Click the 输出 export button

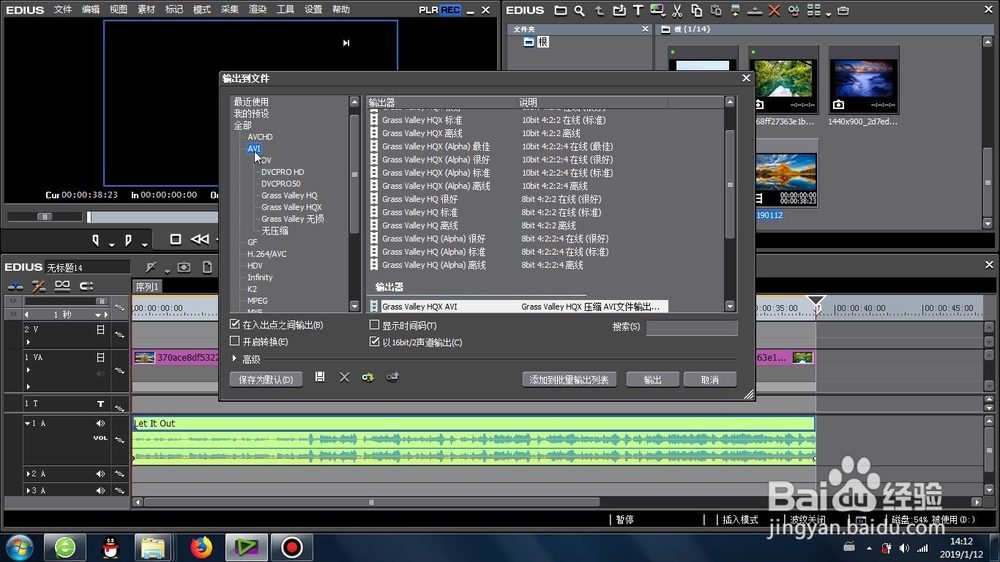(x=652, y=380)
